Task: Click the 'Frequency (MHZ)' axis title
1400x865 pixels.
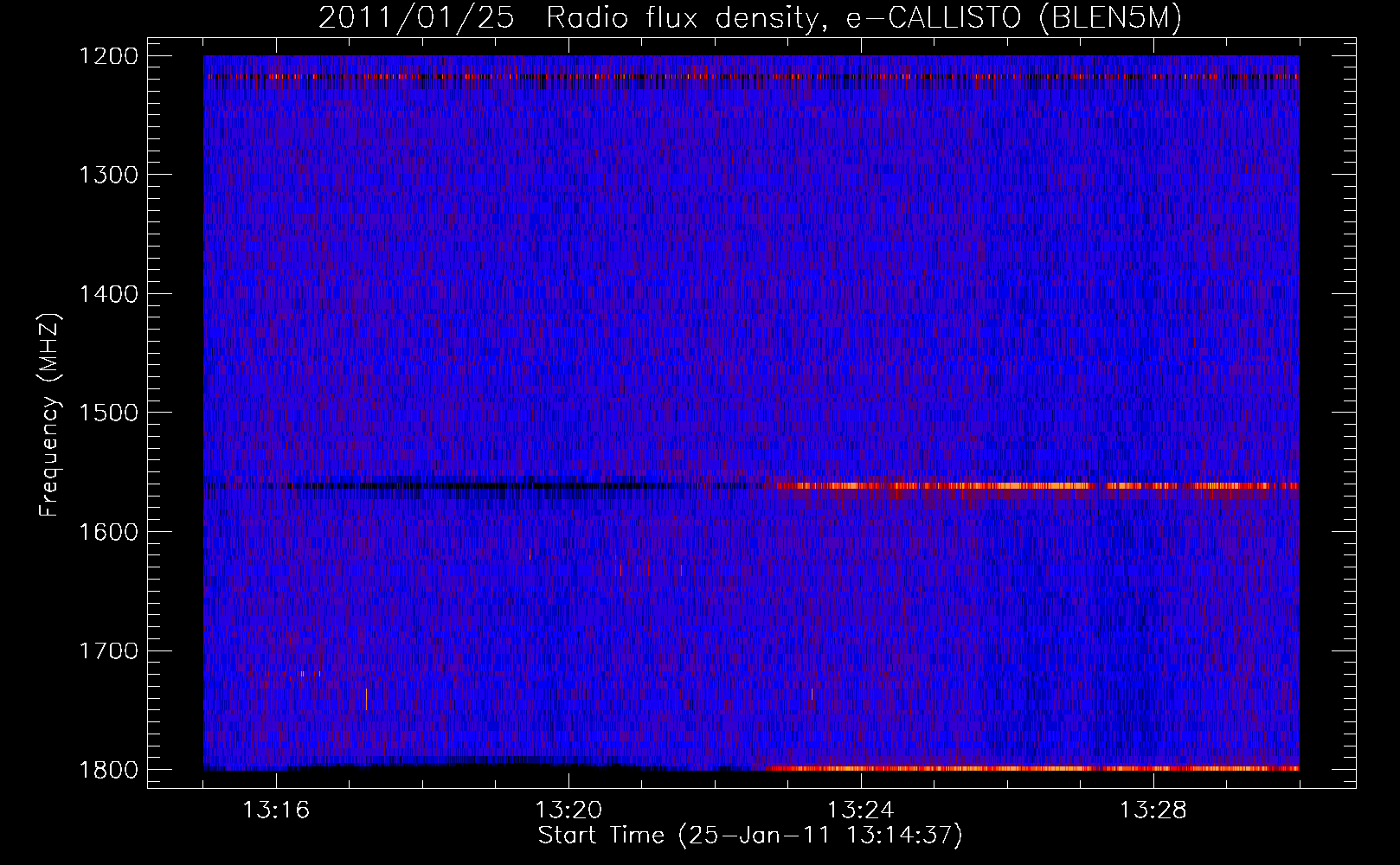Action: pyautogui.click(x=50, y=415)
